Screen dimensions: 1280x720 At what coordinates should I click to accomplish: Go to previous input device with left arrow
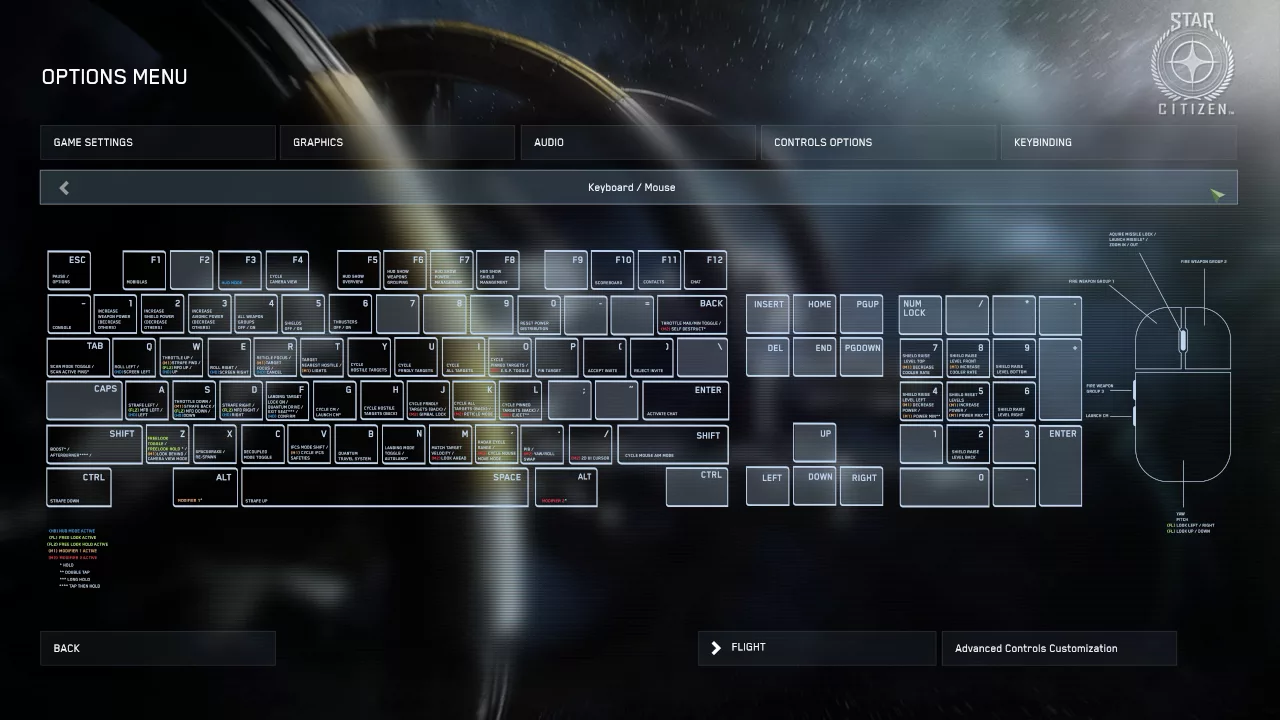coord(64,188)
